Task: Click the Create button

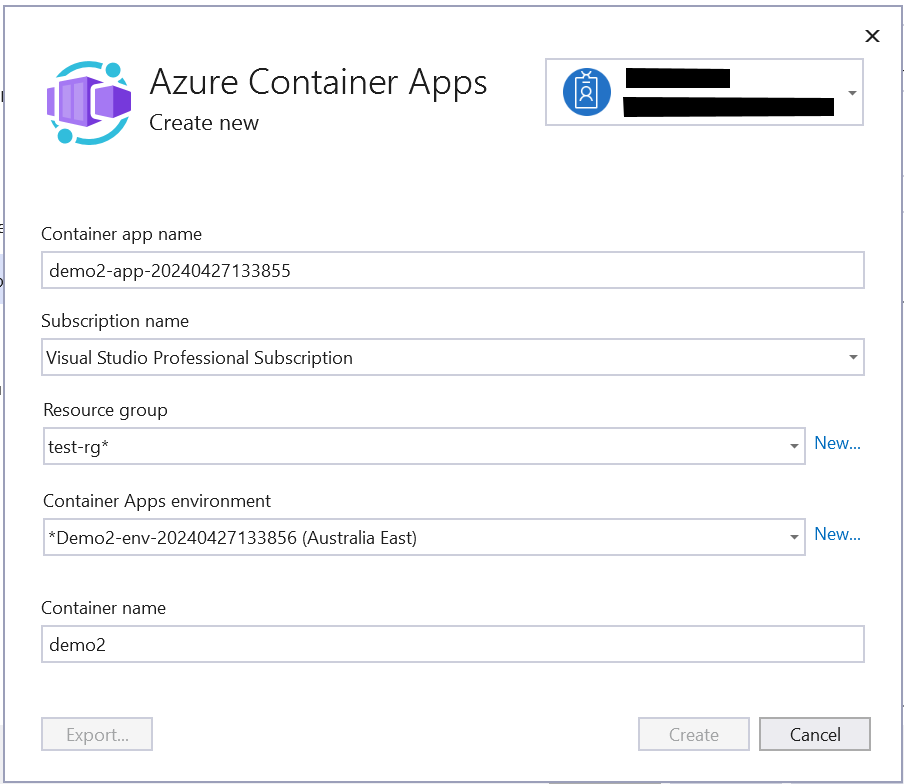Action: (694, 734)
